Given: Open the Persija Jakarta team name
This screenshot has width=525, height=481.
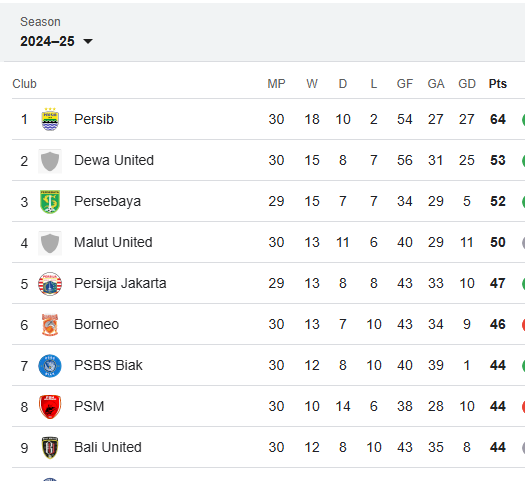Looking at the screenshot, I should coord(120,283).
